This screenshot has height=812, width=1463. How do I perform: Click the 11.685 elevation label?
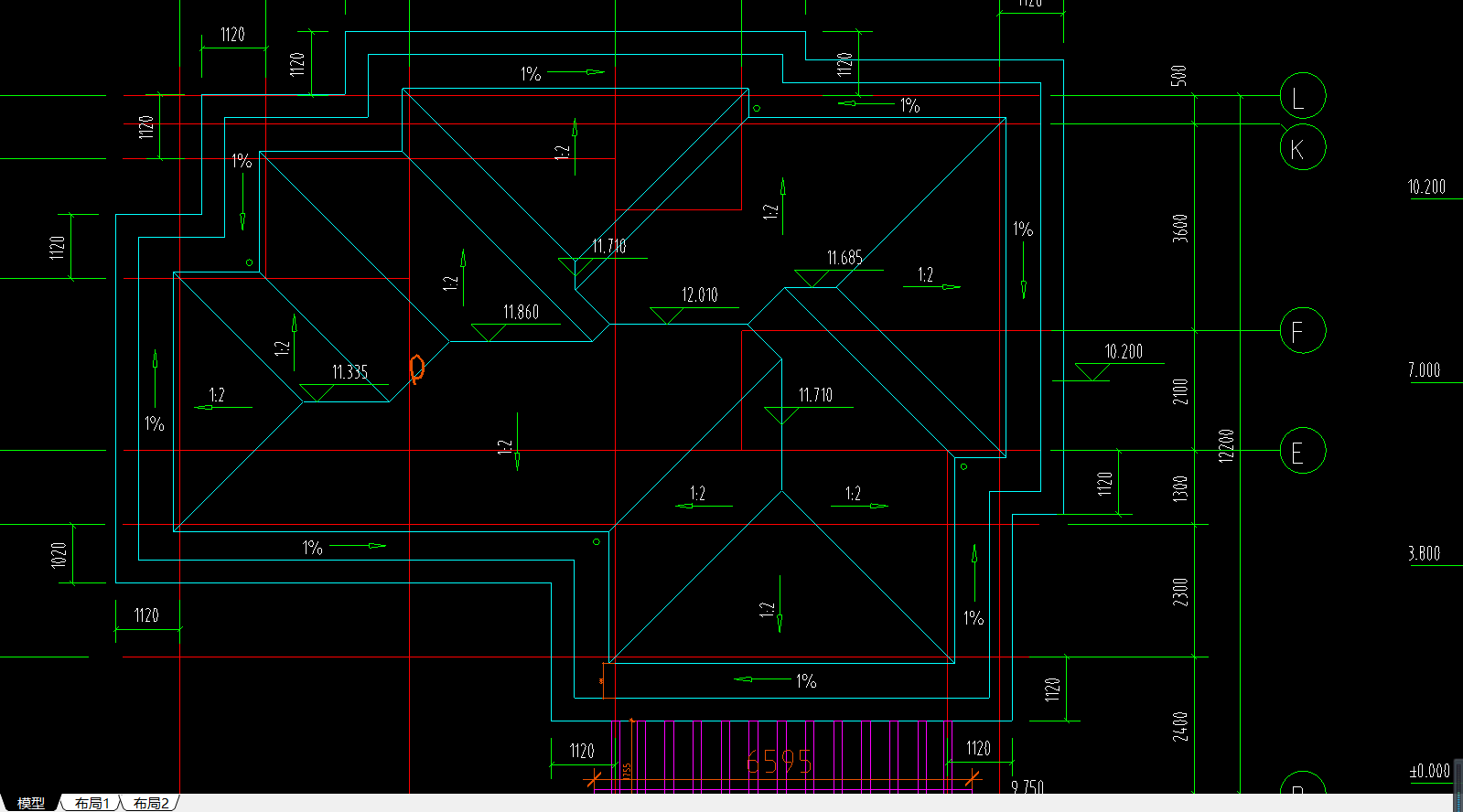(844, 258)
